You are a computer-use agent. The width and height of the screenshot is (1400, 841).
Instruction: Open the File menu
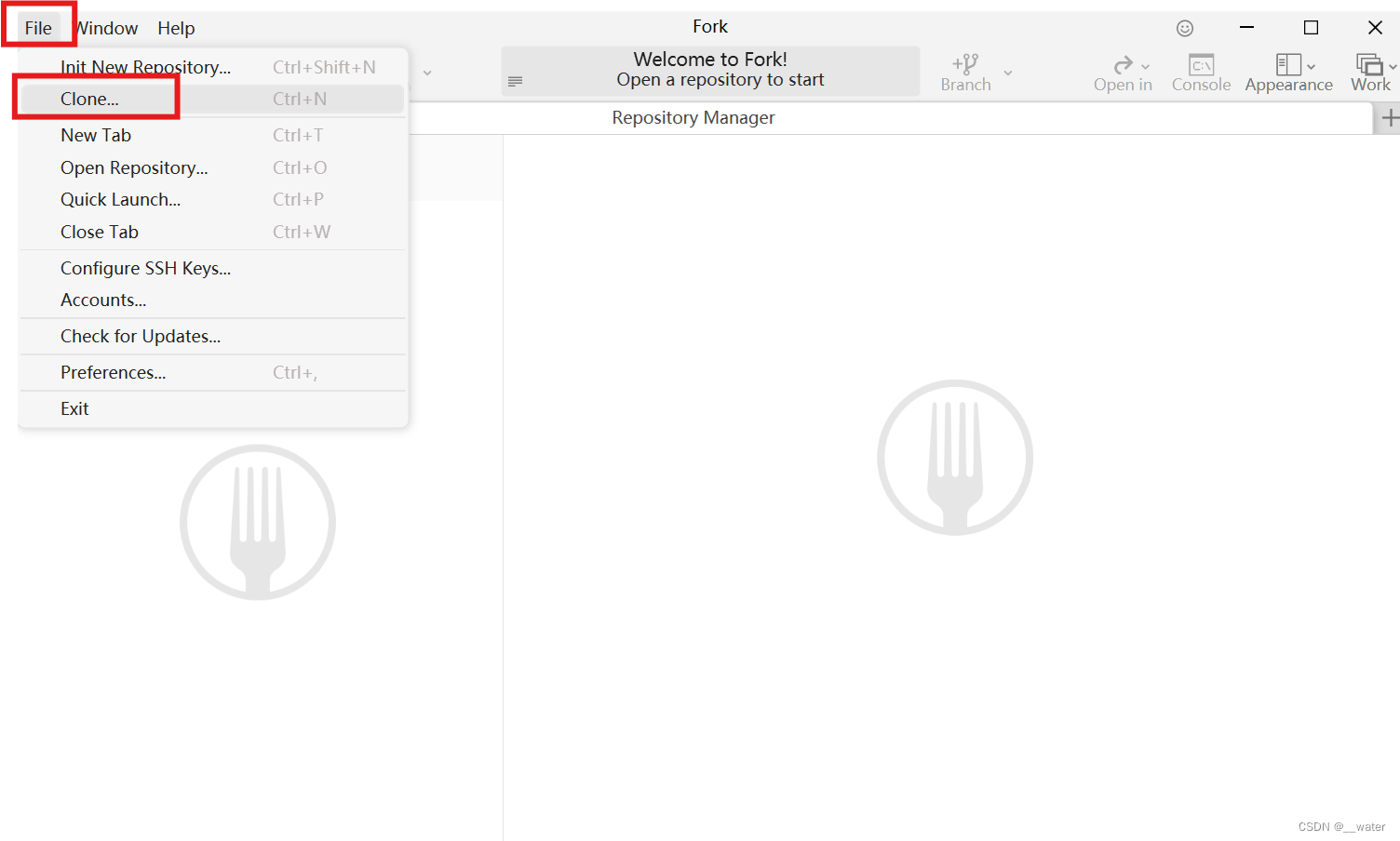click(x=38, y=28)
